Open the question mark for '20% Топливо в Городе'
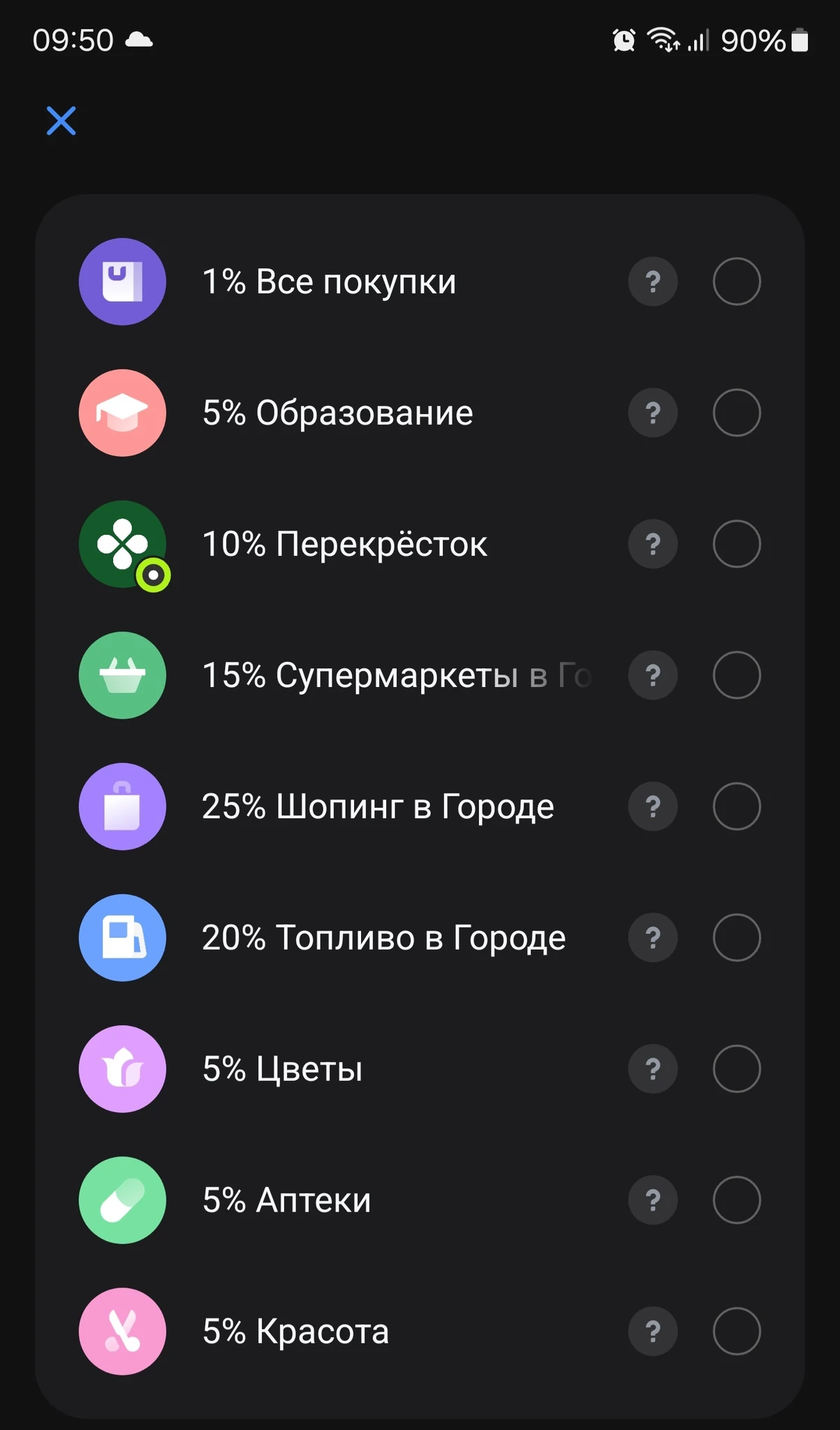This screenshot has width=840, height=1430. [x=653, y=938]
